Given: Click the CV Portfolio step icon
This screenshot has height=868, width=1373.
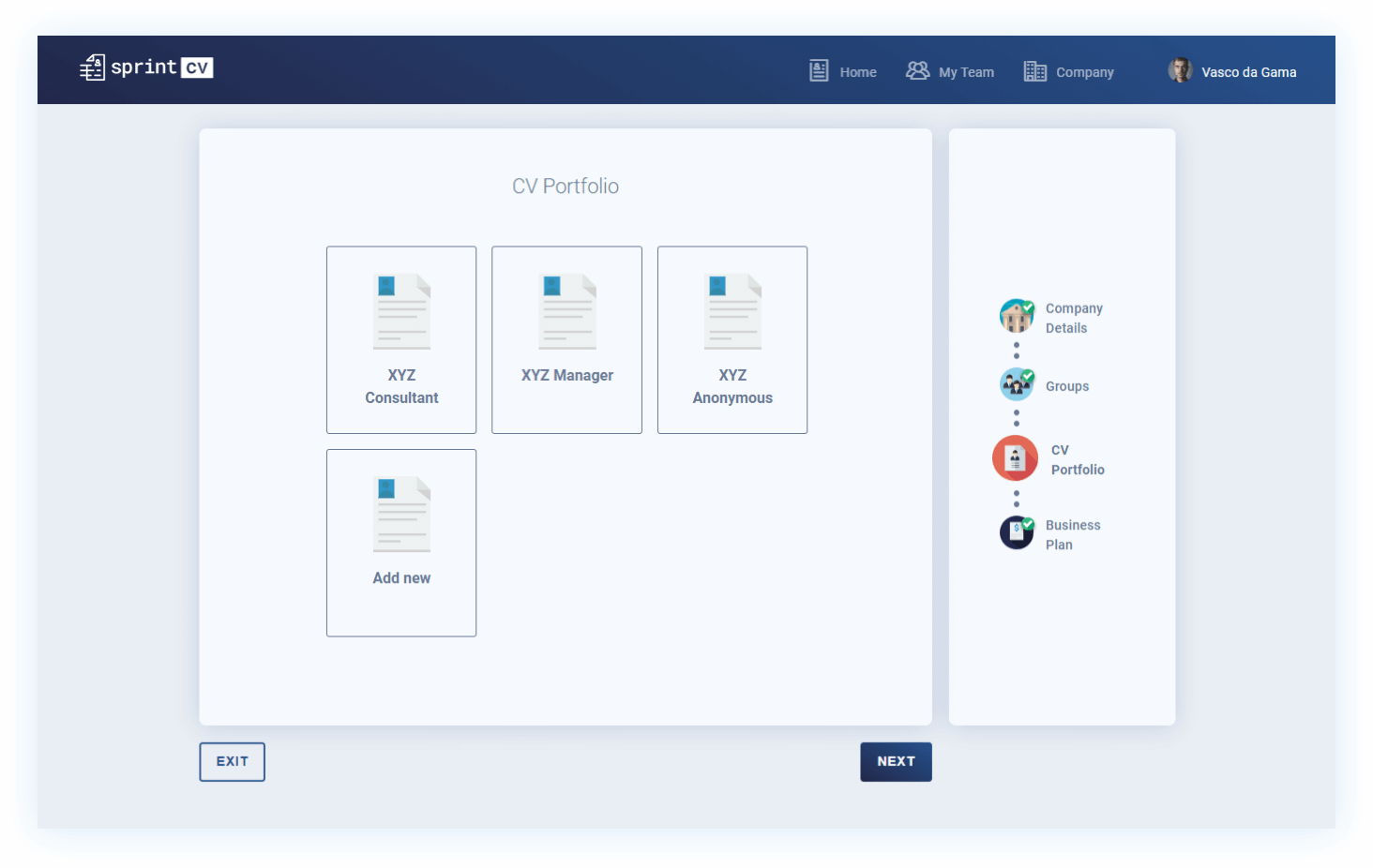Looking at the screenshot, I should click(x=1015, y=458).
